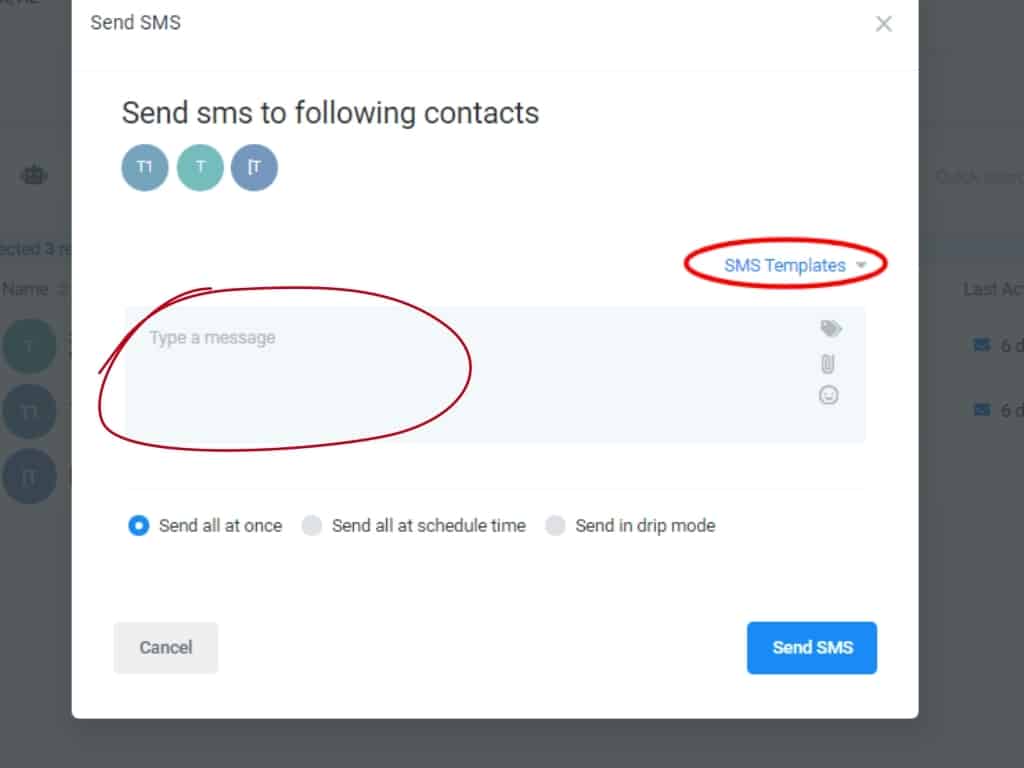The width and height of the screenshot is (1024, 768).
Task: Click the T1 contact avatar in the dialog
Action: tap(145, 167)
